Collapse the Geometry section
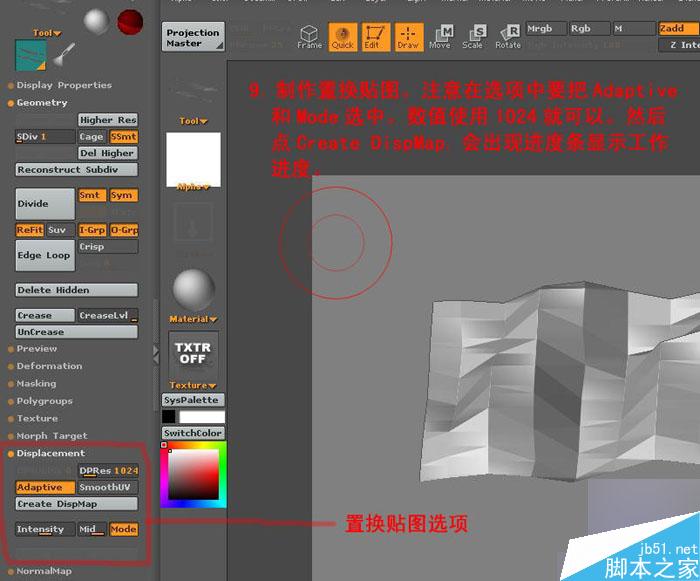700x581 pixels. [42, 103]
